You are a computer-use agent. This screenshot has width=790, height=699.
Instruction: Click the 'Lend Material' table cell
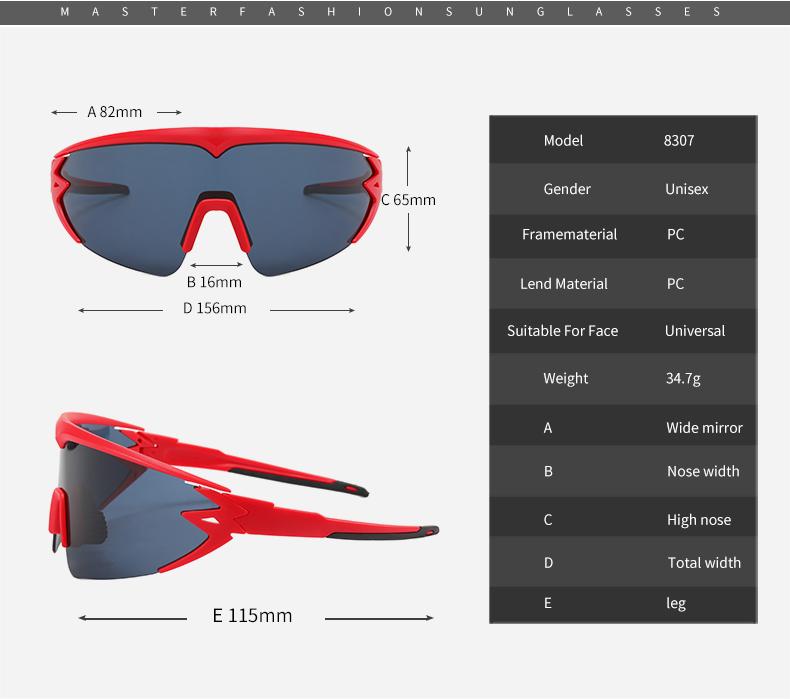click(564, 284)
